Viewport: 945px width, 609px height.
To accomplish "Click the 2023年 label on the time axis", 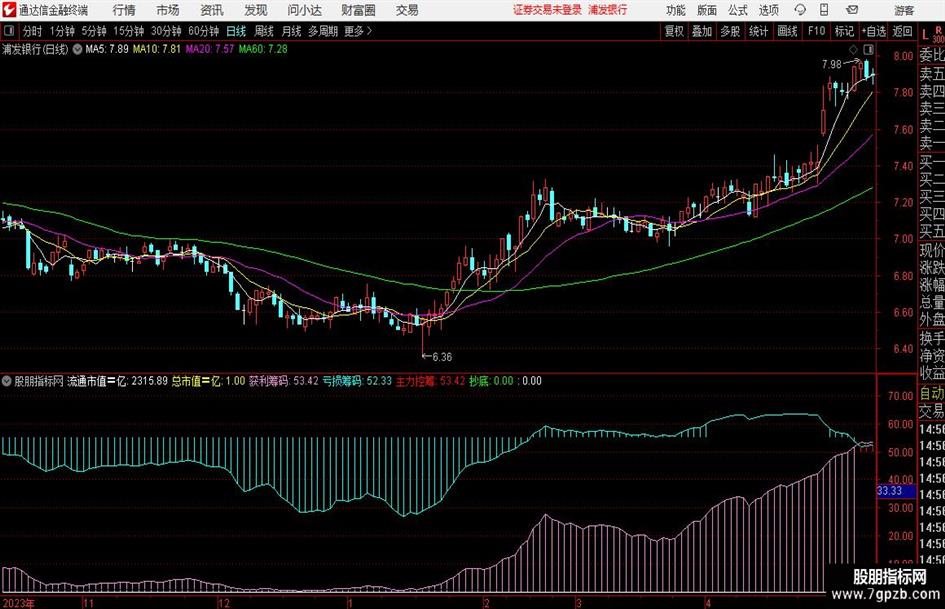I will tap(18, 603).
